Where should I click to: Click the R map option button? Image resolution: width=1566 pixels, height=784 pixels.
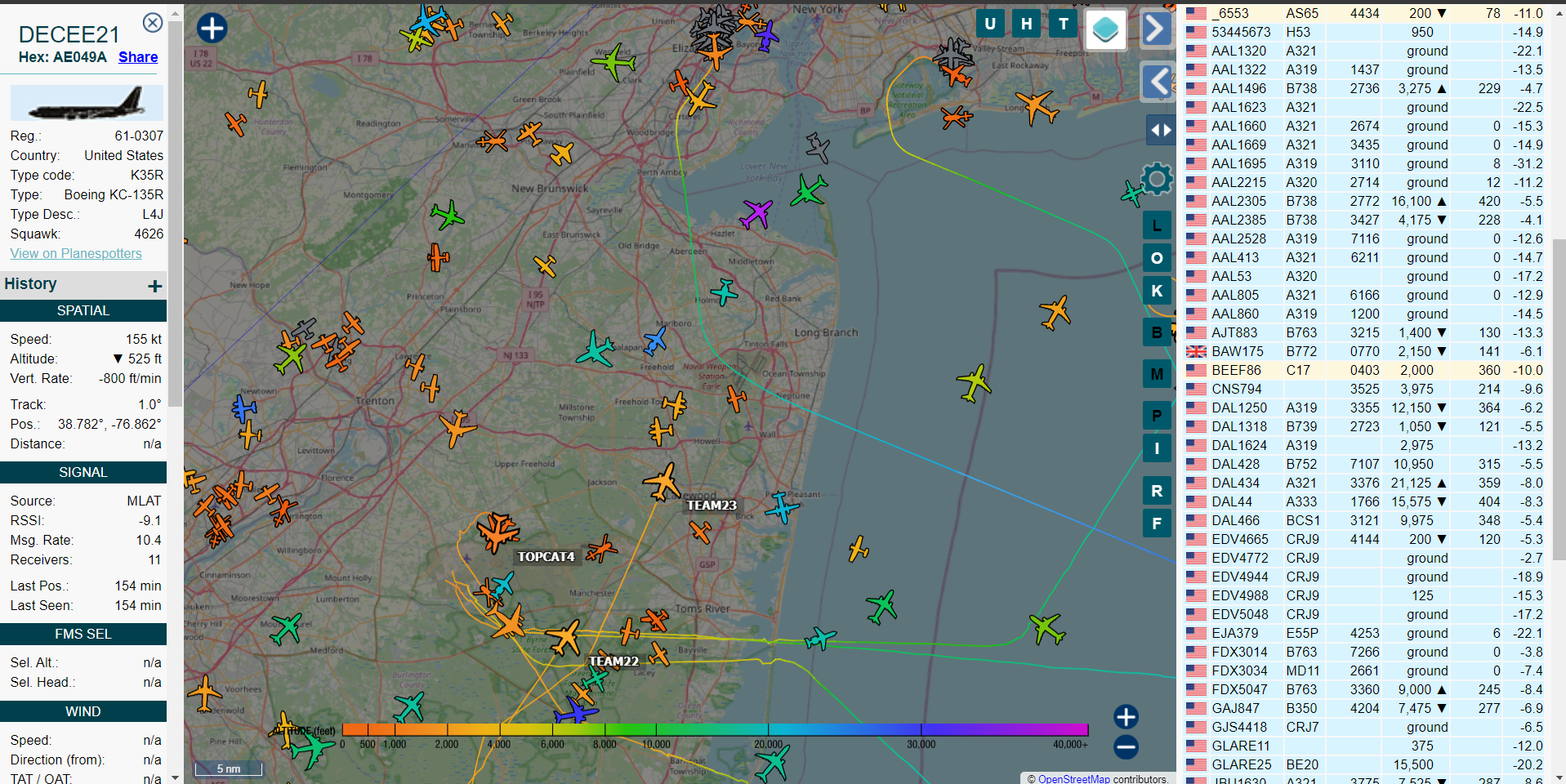1157,491
